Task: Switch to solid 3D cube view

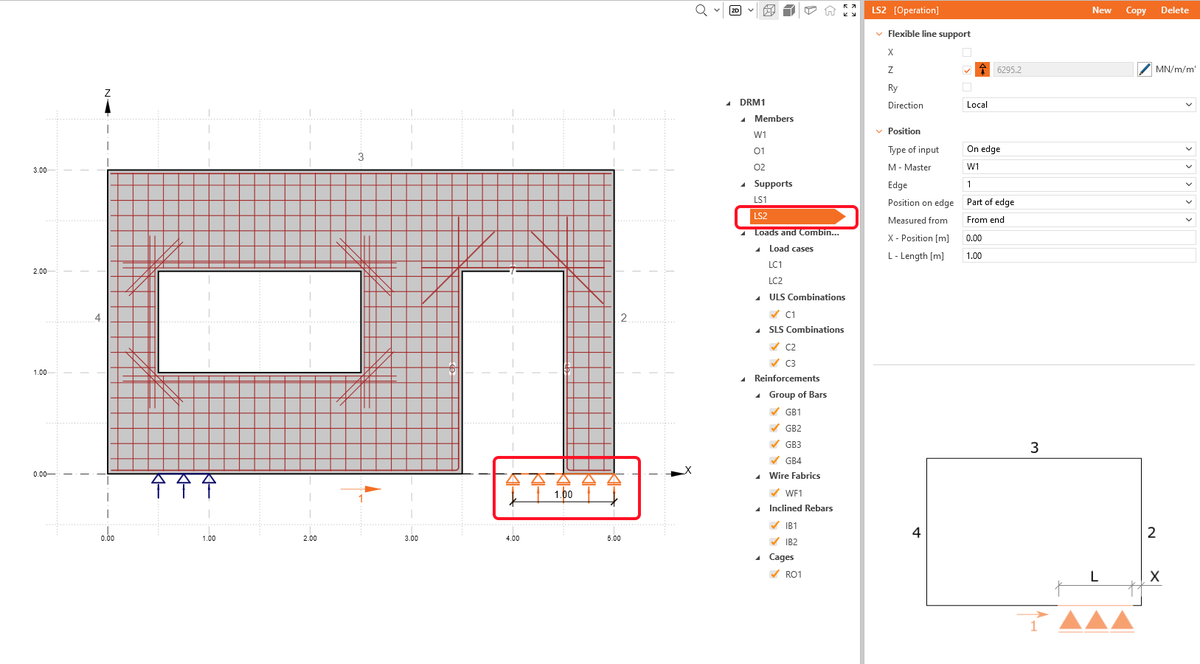Action: tap(789, 11)
